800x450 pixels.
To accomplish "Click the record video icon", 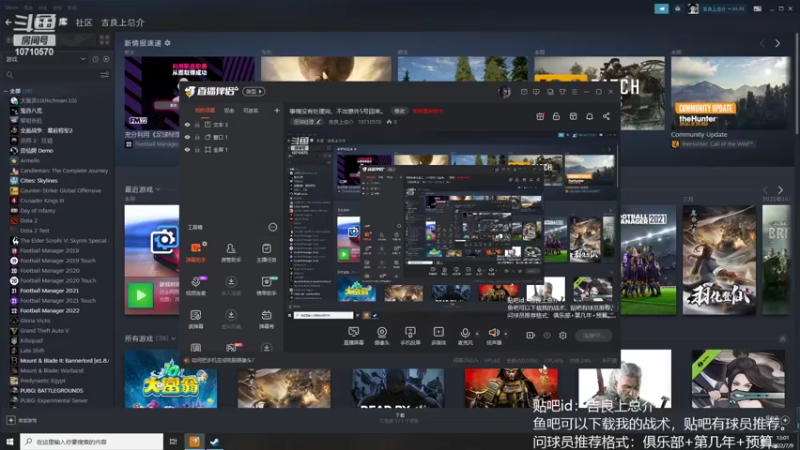I will (x=531, y=335).
